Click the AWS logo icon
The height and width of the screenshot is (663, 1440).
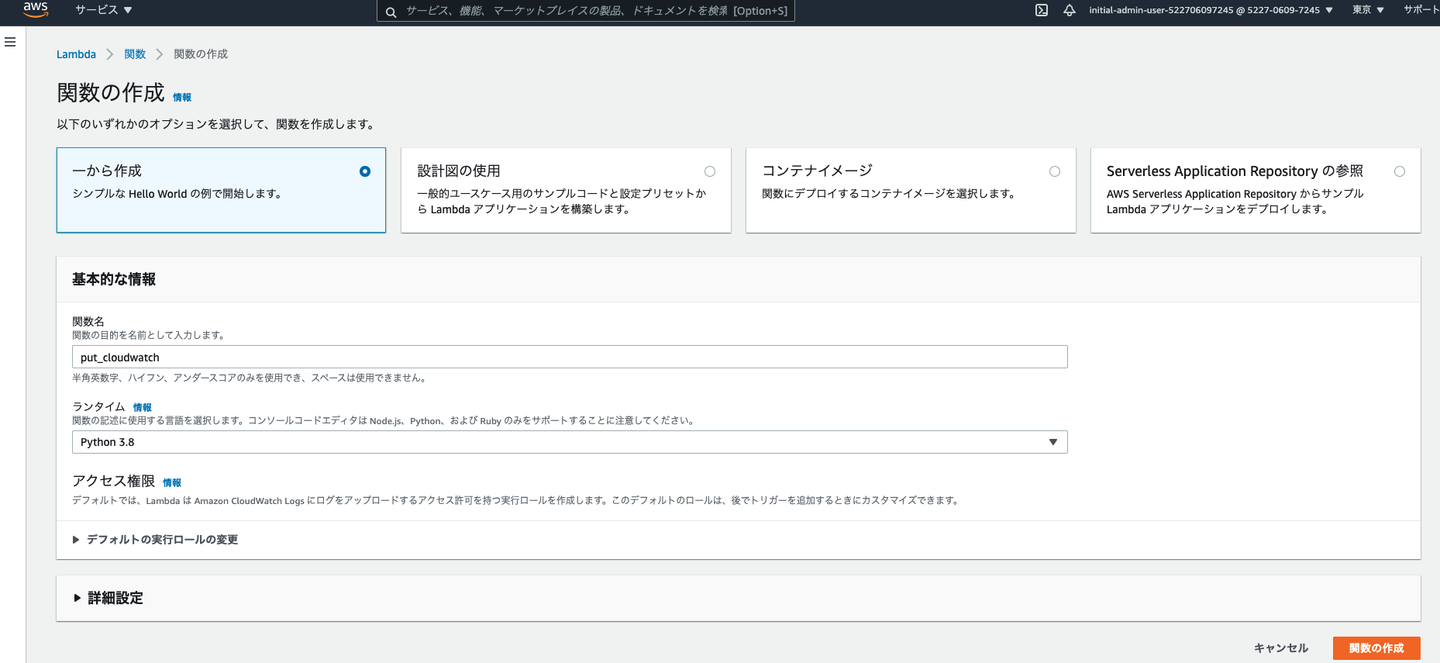35,10
